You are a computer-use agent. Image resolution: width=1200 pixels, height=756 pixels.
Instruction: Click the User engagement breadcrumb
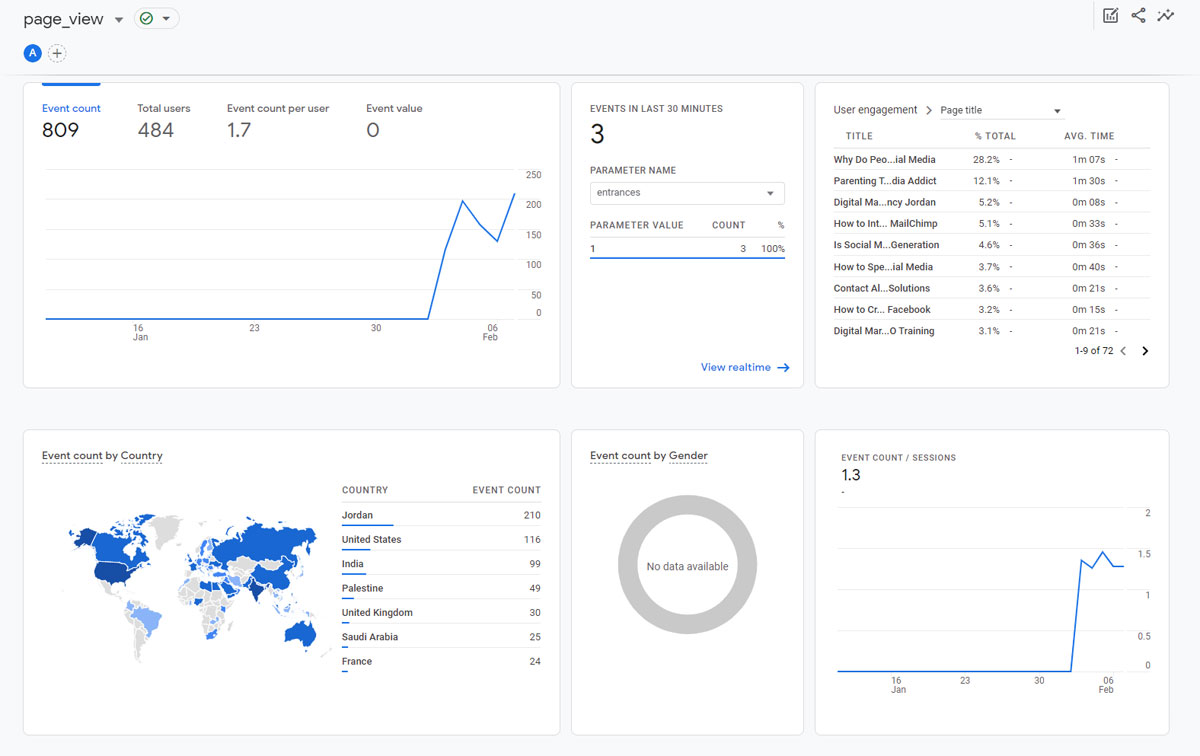(x=875, y=110)
